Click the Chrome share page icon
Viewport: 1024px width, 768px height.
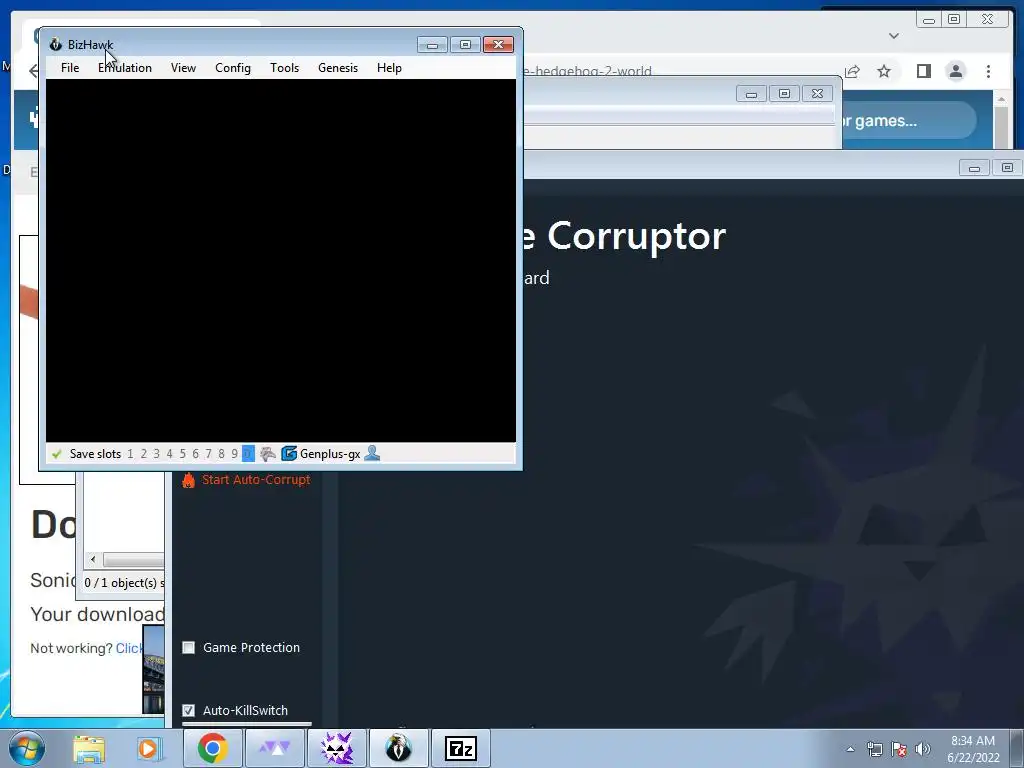pos(852,71)
